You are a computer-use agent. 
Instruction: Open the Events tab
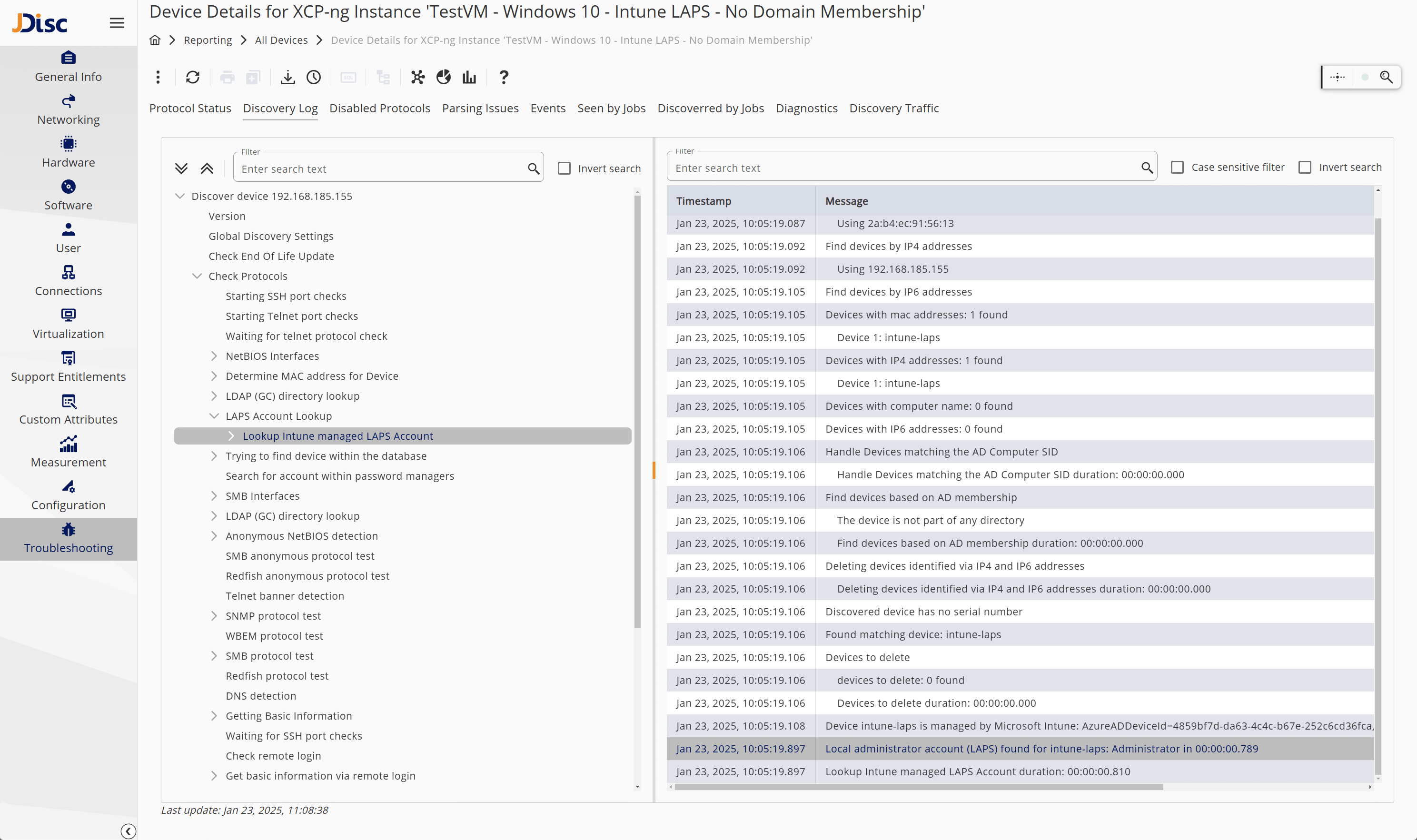[547, 108]
